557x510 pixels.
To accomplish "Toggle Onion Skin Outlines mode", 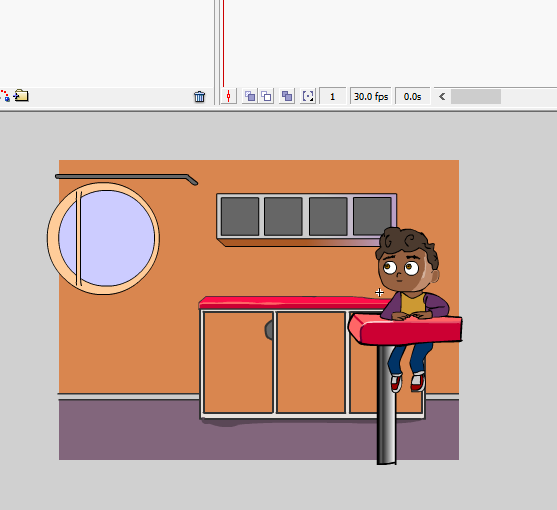I will click(x=266, y=96).
